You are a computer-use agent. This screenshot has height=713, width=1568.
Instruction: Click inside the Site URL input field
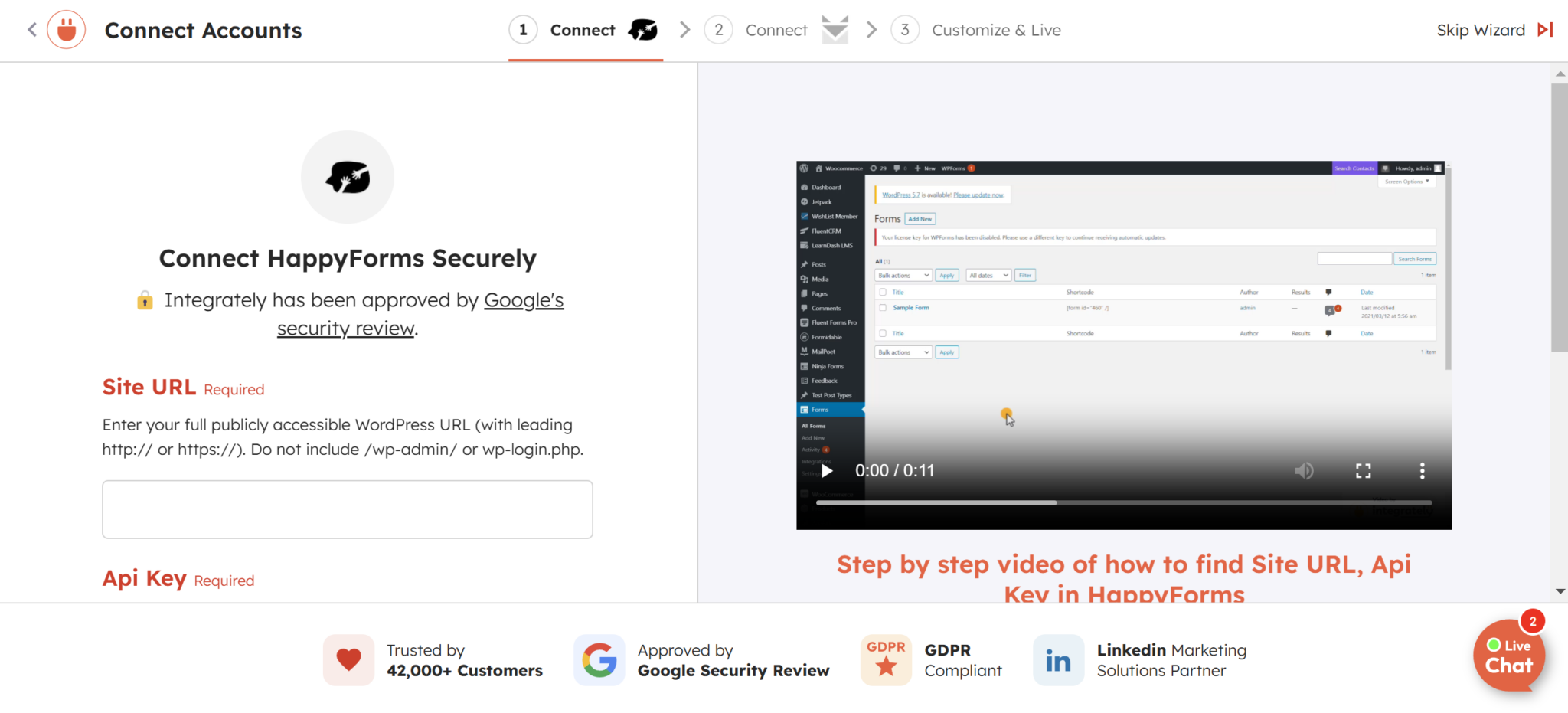347,509
